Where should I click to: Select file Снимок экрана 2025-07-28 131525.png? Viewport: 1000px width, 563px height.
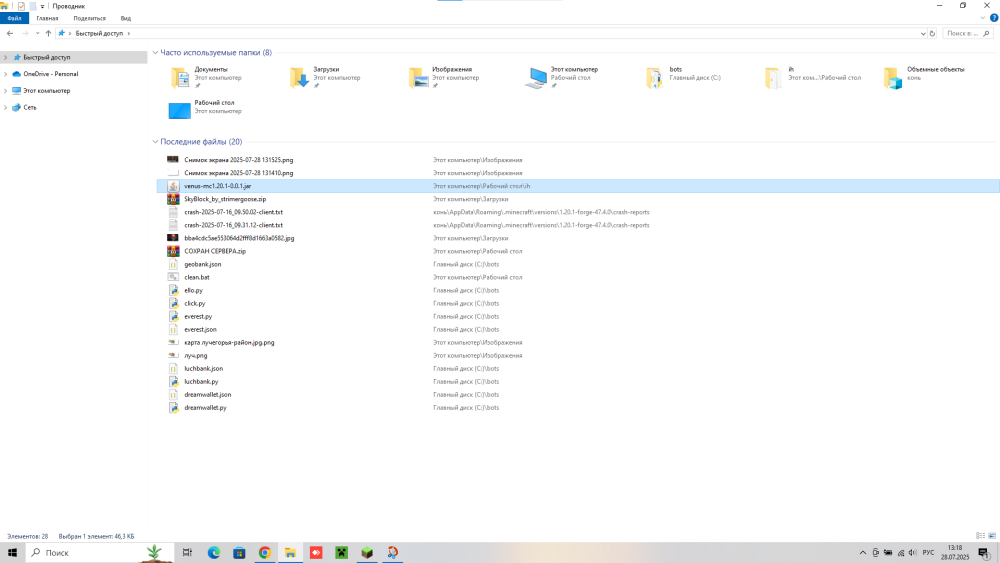(x=239, y=160)
